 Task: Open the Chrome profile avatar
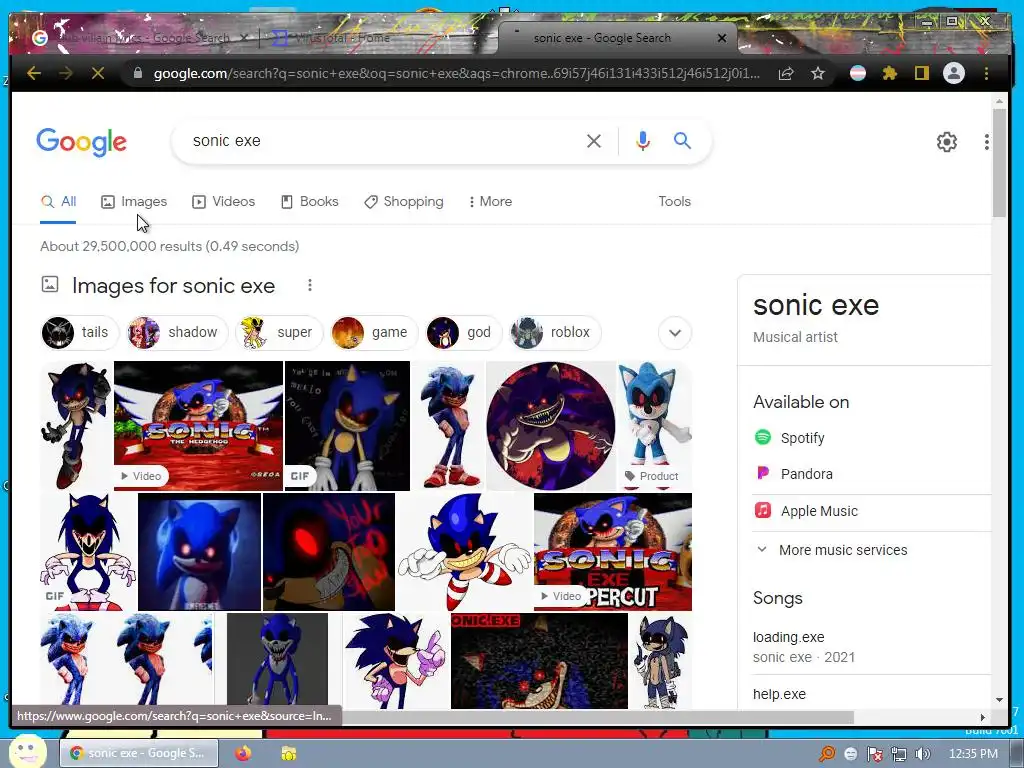(x=953, y=73)
